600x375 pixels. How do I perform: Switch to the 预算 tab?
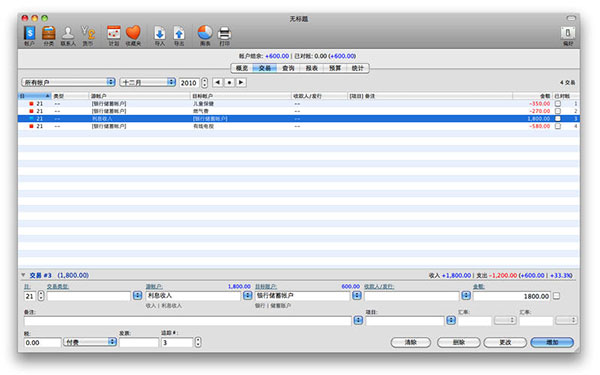[335, 68]
